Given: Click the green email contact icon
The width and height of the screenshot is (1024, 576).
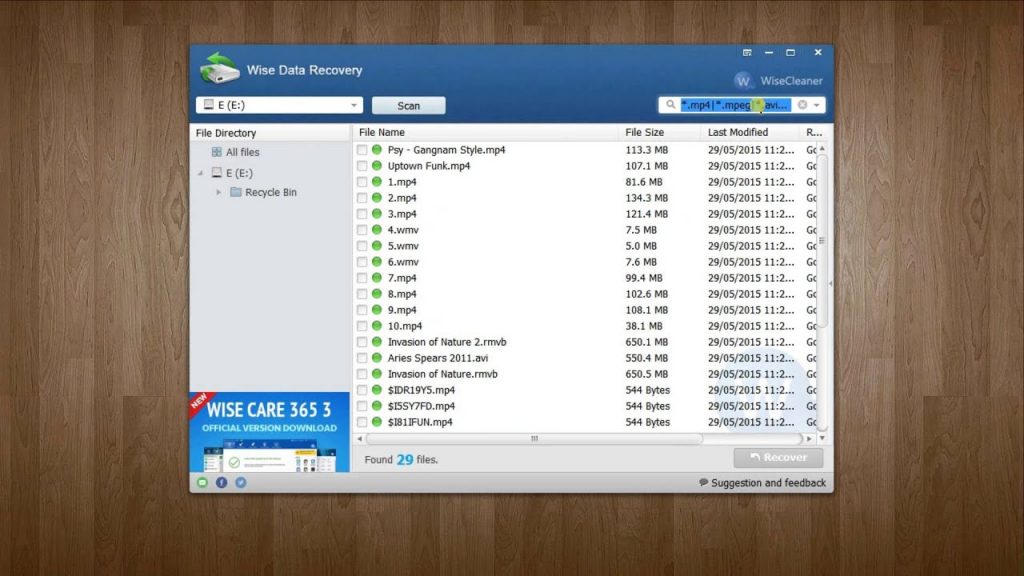Looking at the screenshot, I should (x=202, y=483).
